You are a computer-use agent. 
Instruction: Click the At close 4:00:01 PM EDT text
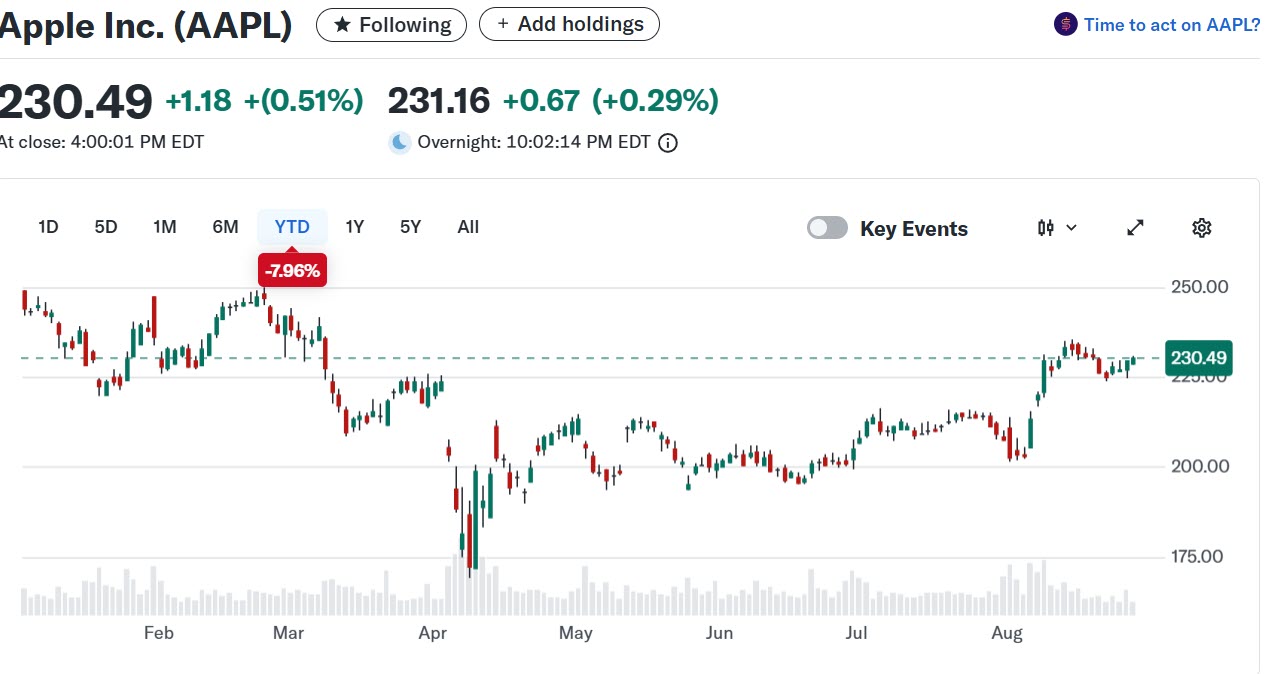[101, 142]
